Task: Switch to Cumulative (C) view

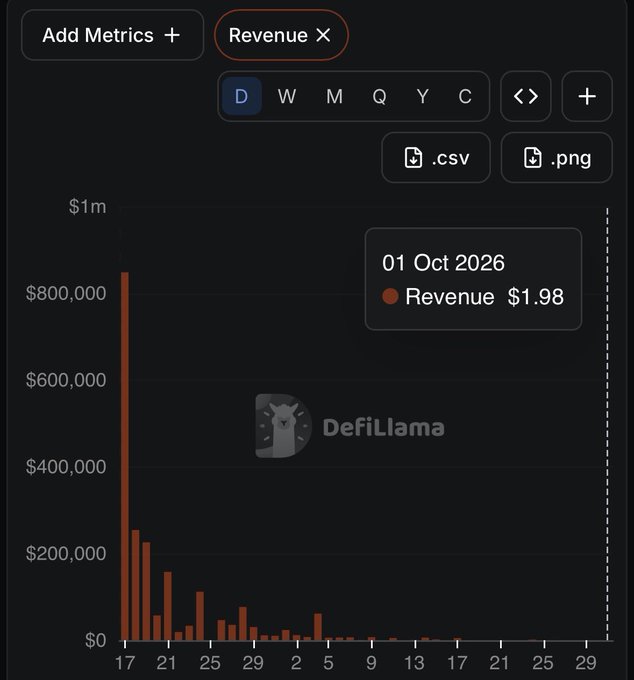Action: [x=465, y=96]
